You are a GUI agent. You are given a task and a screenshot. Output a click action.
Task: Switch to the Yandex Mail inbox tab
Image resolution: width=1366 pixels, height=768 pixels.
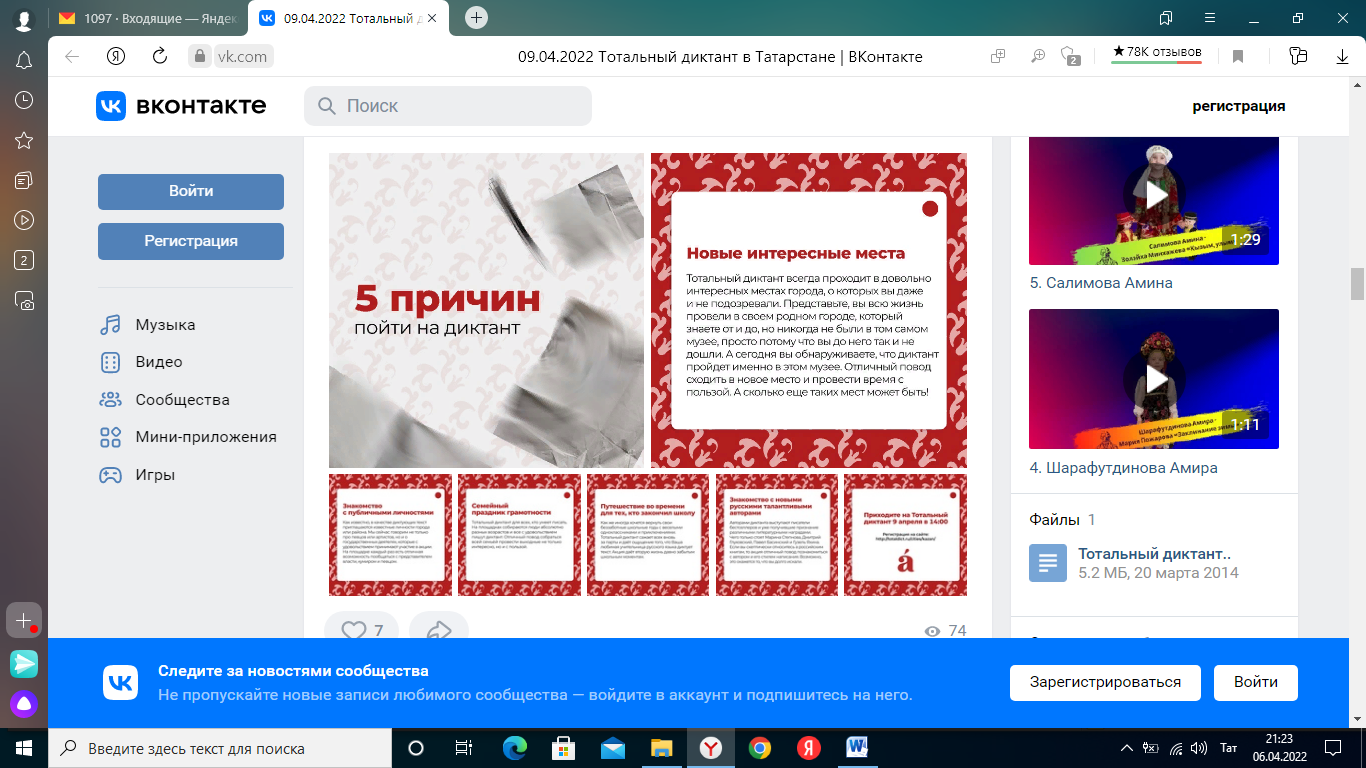coord(148,18)
